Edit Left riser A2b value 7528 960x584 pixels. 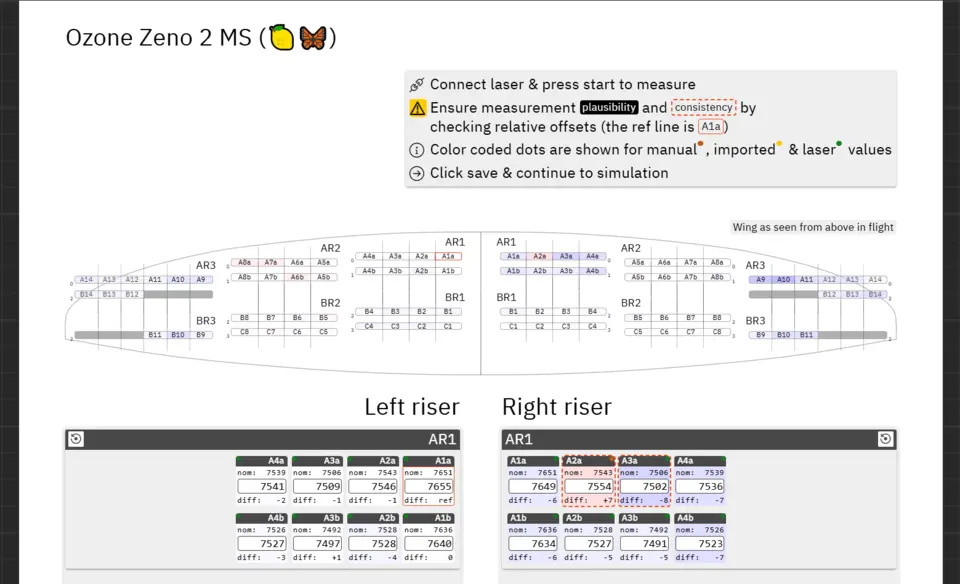point(373,544)
